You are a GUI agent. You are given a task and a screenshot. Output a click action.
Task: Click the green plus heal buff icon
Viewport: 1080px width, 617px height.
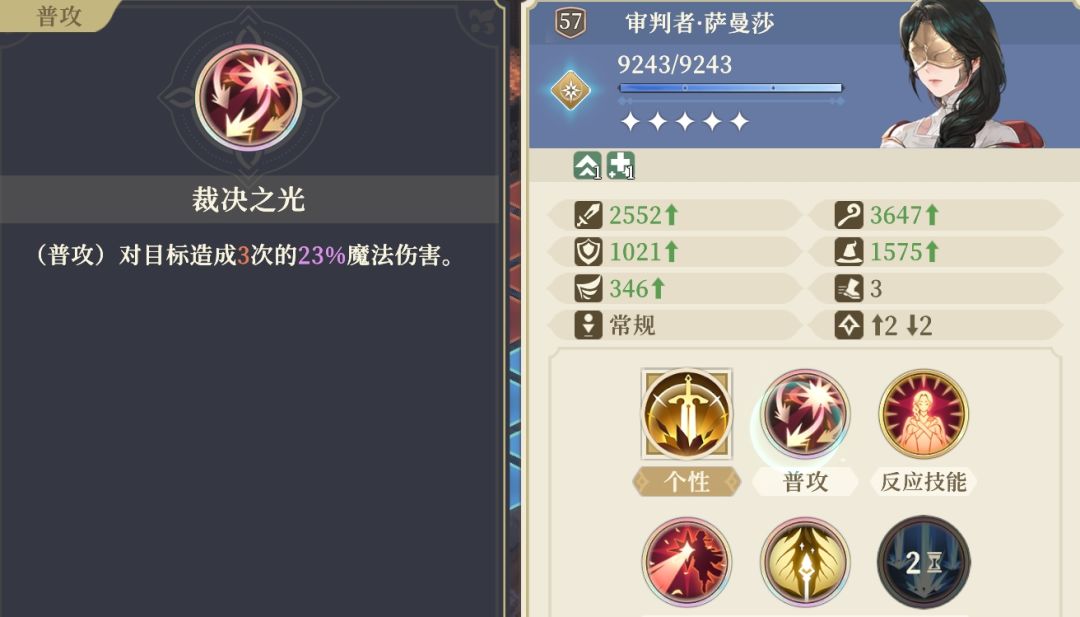coord(620,166)
